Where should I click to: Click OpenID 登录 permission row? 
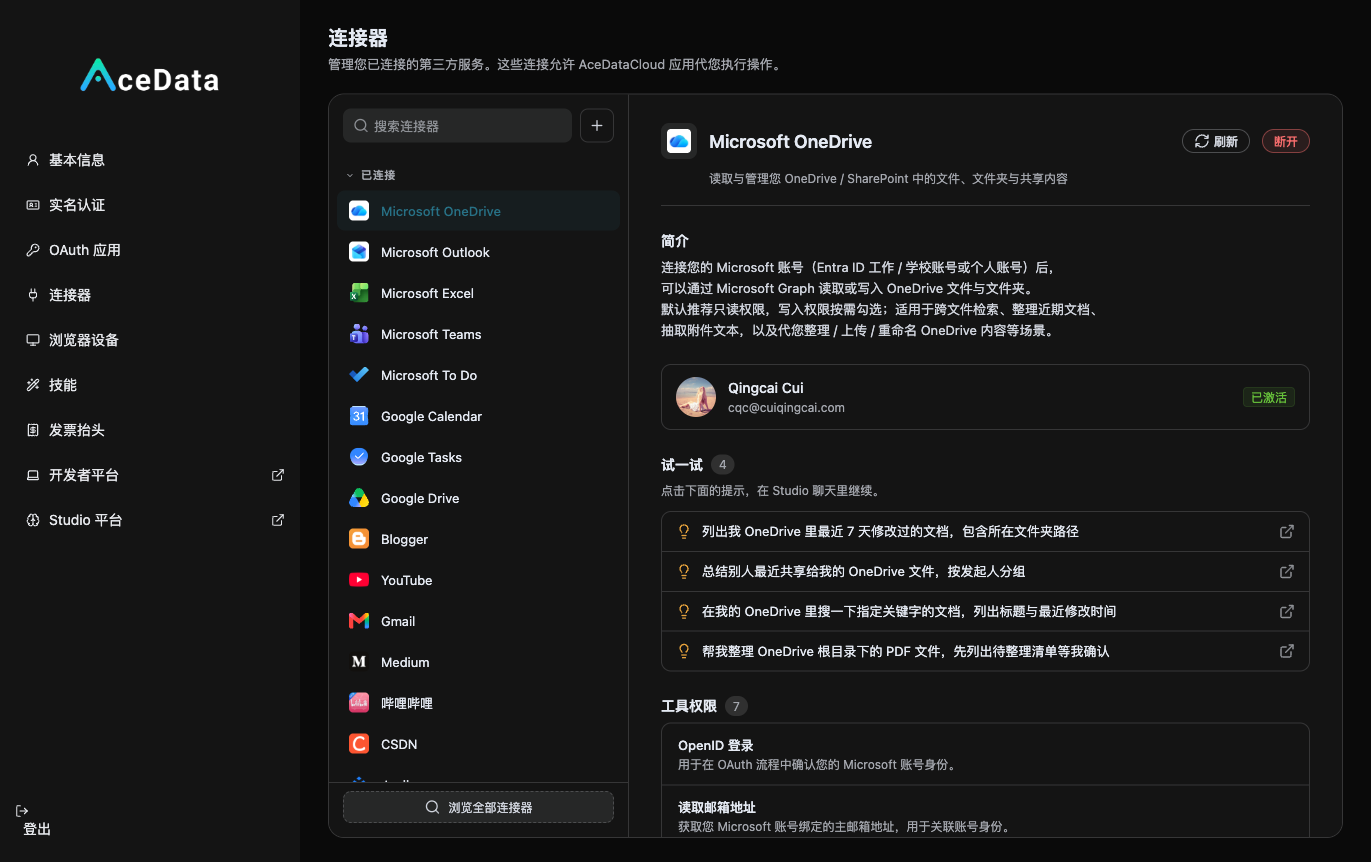coord(985,755)
